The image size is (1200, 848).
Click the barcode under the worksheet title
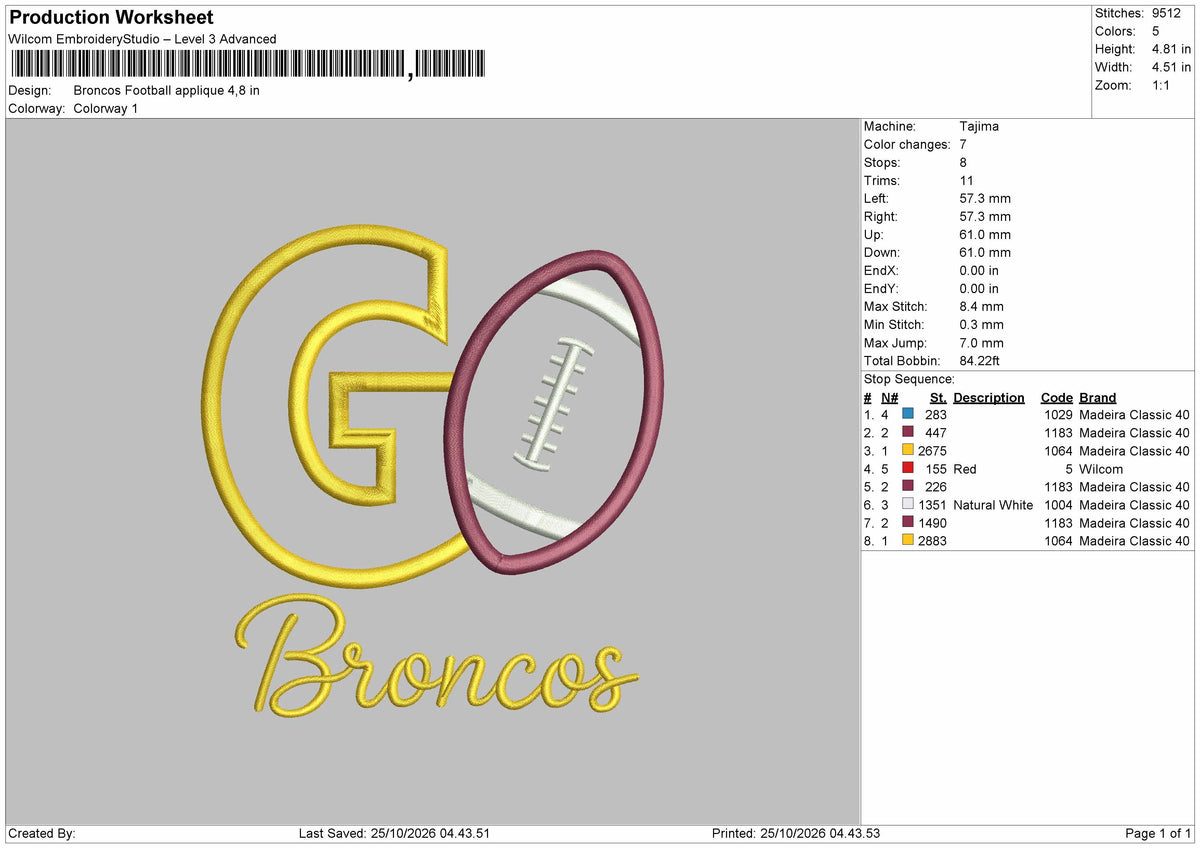click(247, 65)
